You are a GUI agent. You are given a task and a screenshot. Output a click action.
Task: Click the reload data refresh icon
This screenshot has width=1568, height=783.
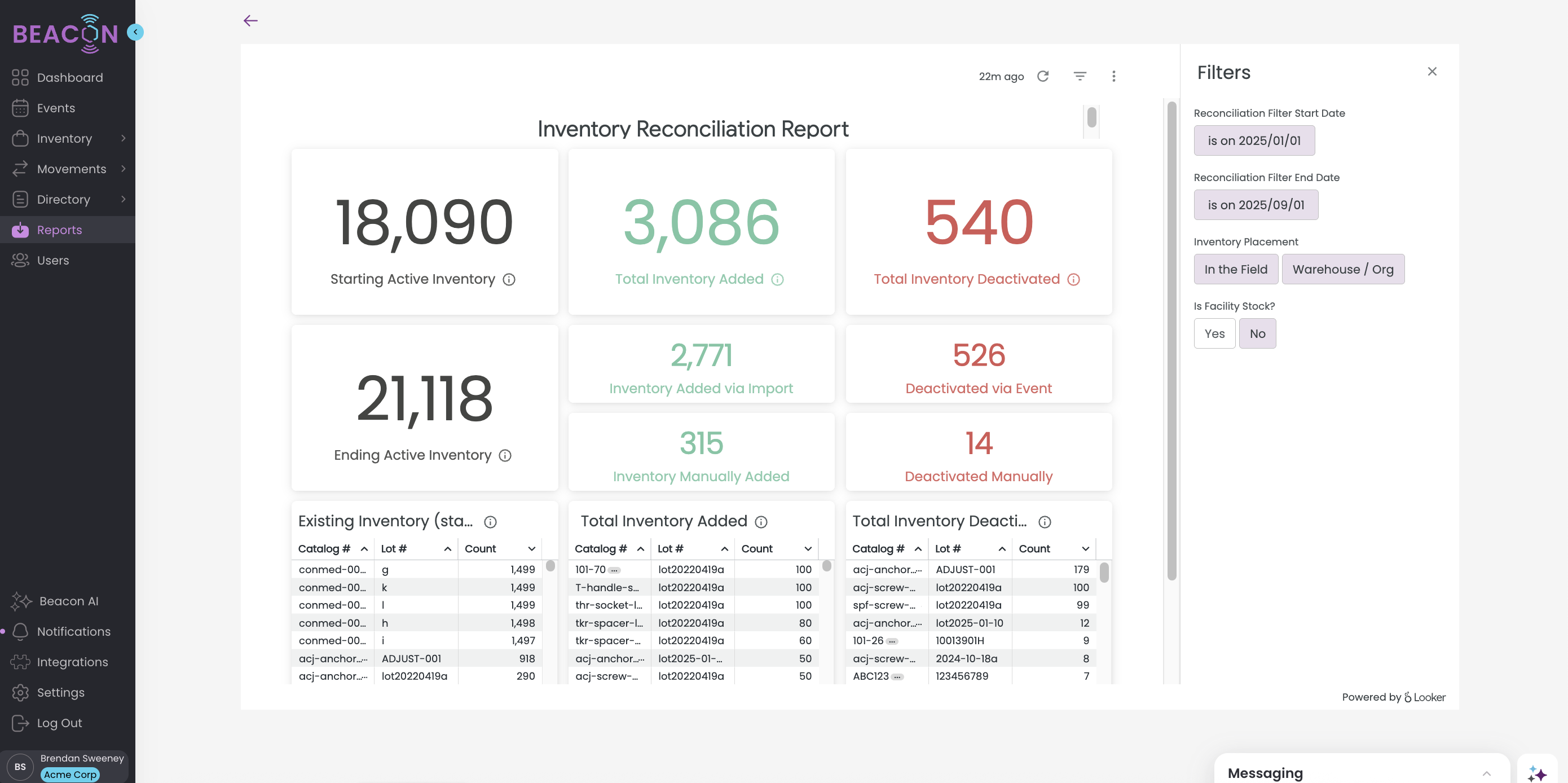pos(1043,76)
